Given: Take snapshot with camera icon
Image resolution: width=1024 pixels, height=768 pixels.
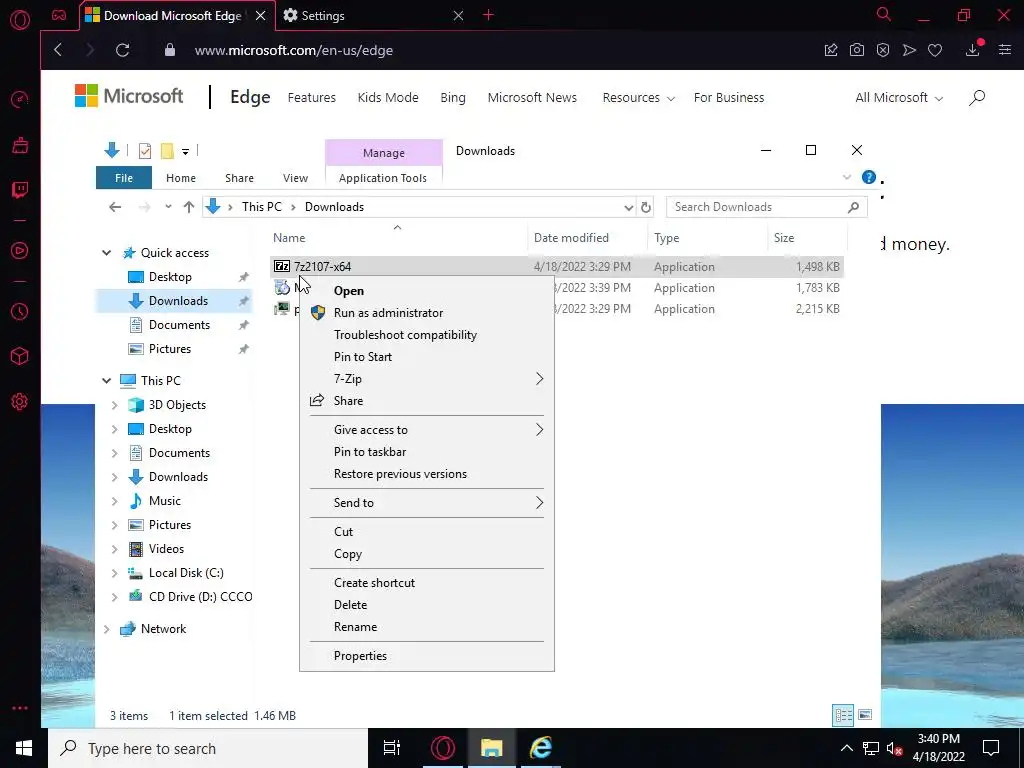Looking at the screenshot, I should click(x=857, y=50).
